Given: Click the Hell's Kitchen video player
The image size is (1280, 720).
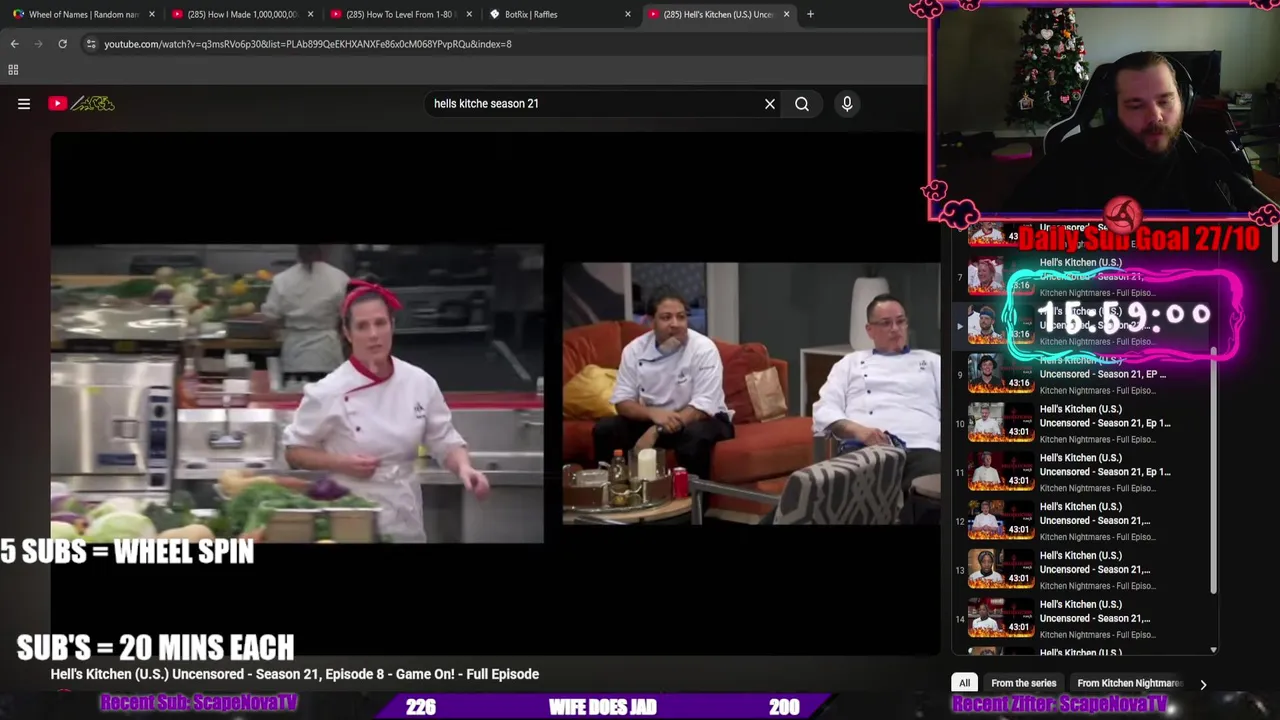Looking at the screenshot, I should pyautogui.click(x=495, y=393).
